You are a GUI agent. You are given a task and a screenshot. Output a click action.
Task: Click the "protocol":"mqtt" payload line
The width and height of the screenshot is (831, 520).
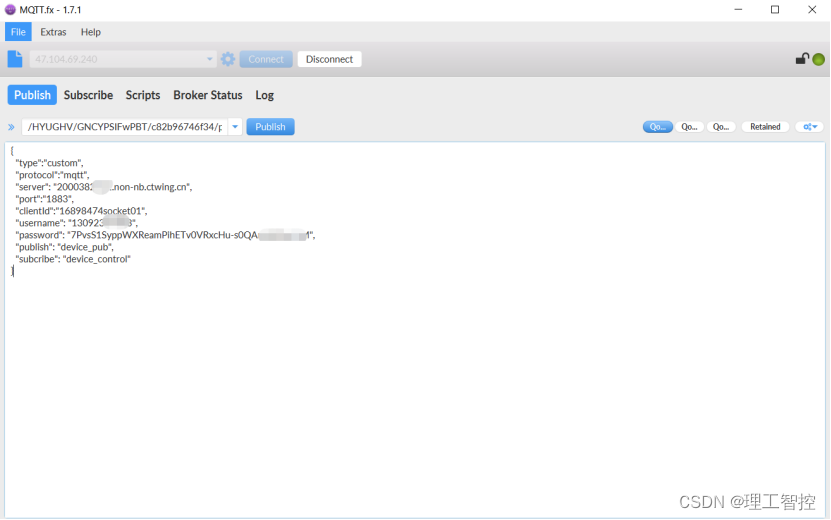click(52, 175)
